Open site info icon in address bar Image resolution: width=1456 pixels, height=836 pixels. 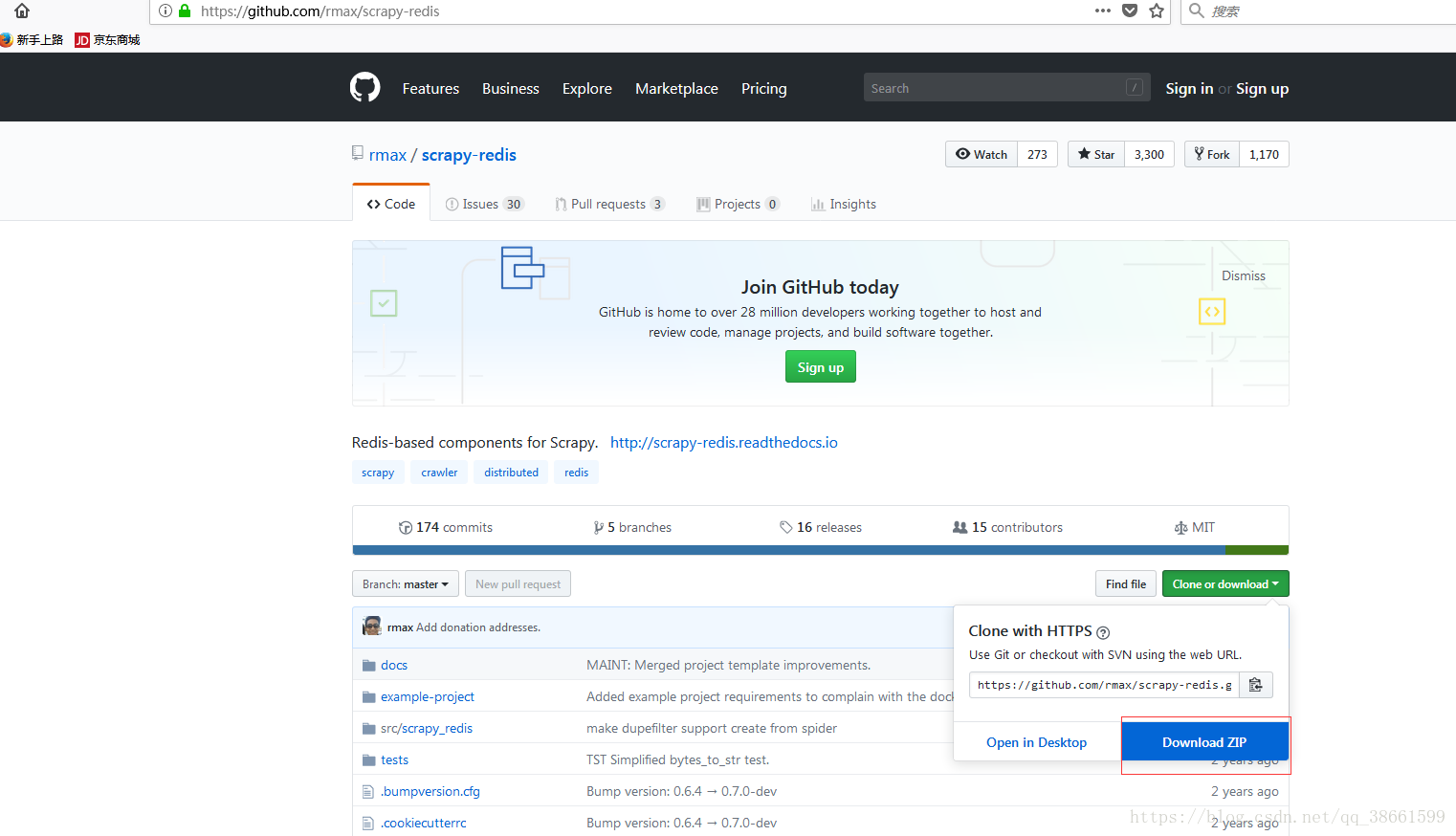click(165, 11)
